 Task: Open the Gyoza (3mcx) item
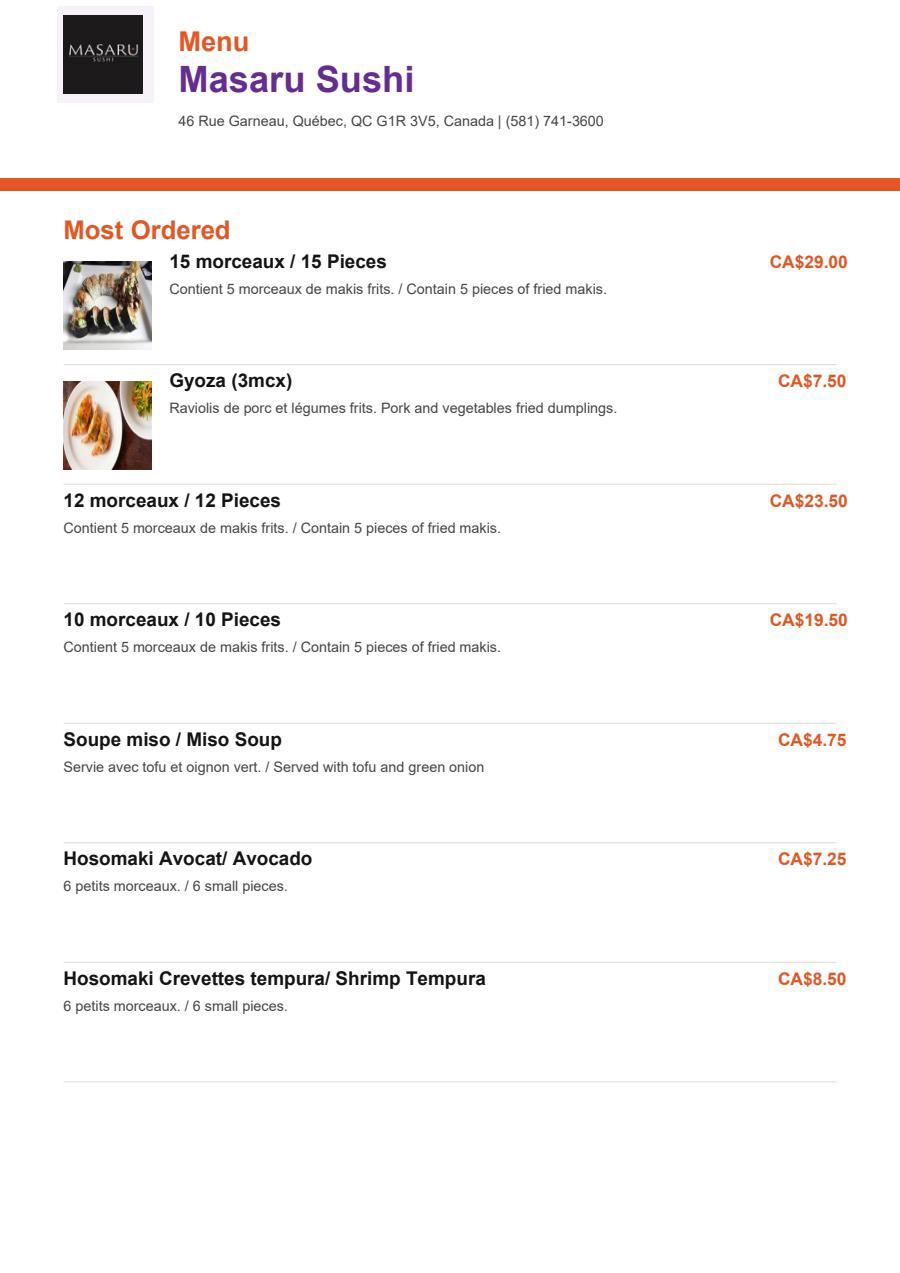231,381
